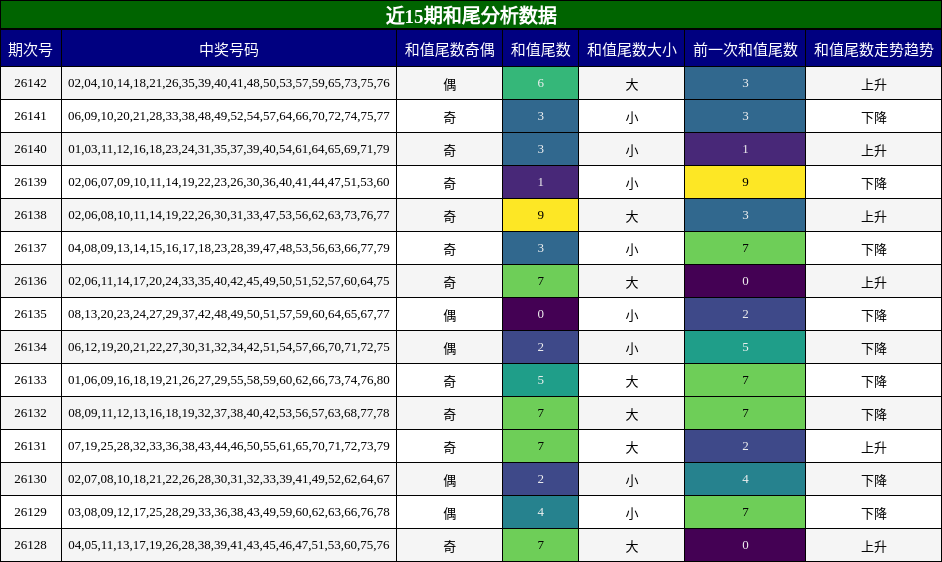Select period number 26133

click(31, 380)
